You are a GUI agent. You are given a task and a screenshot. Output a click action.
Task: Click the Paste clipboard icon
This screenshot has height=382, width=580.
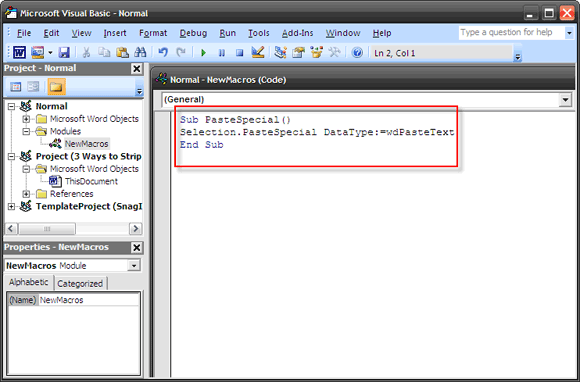tap(122, 53)
